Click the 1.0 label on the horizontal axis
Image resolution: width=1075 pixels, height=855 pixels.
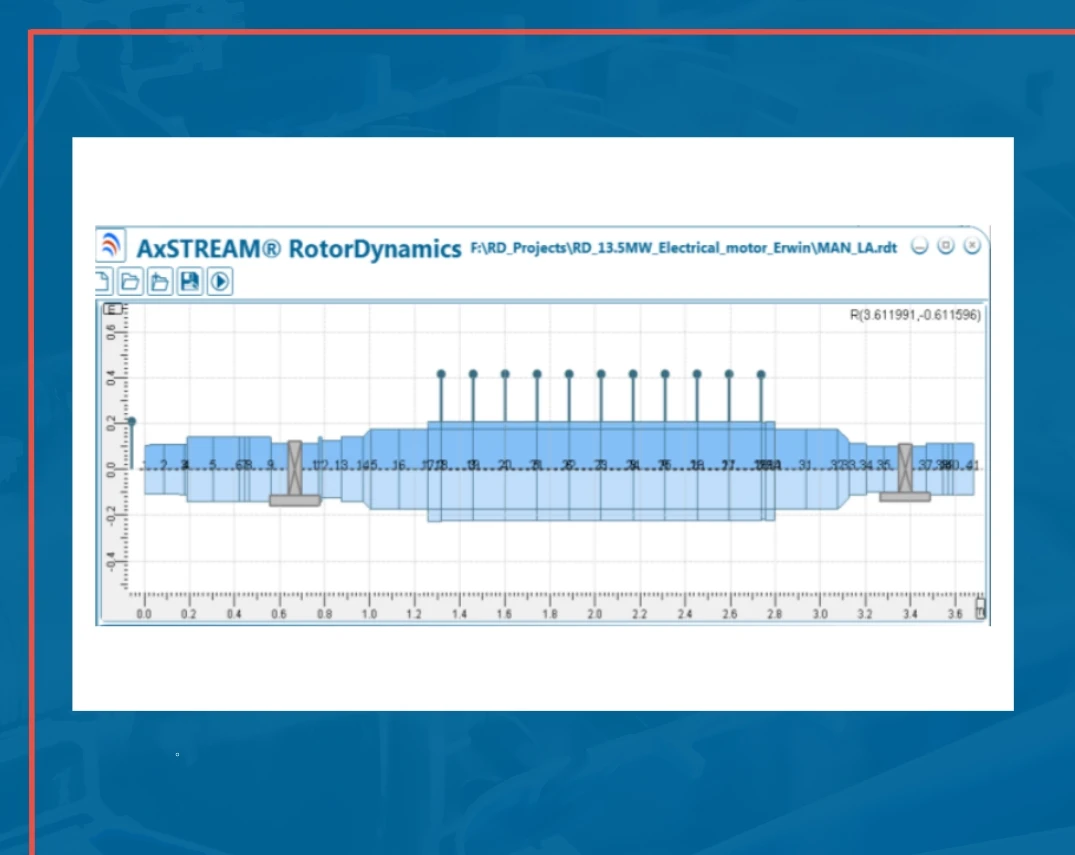coord(369,614)
